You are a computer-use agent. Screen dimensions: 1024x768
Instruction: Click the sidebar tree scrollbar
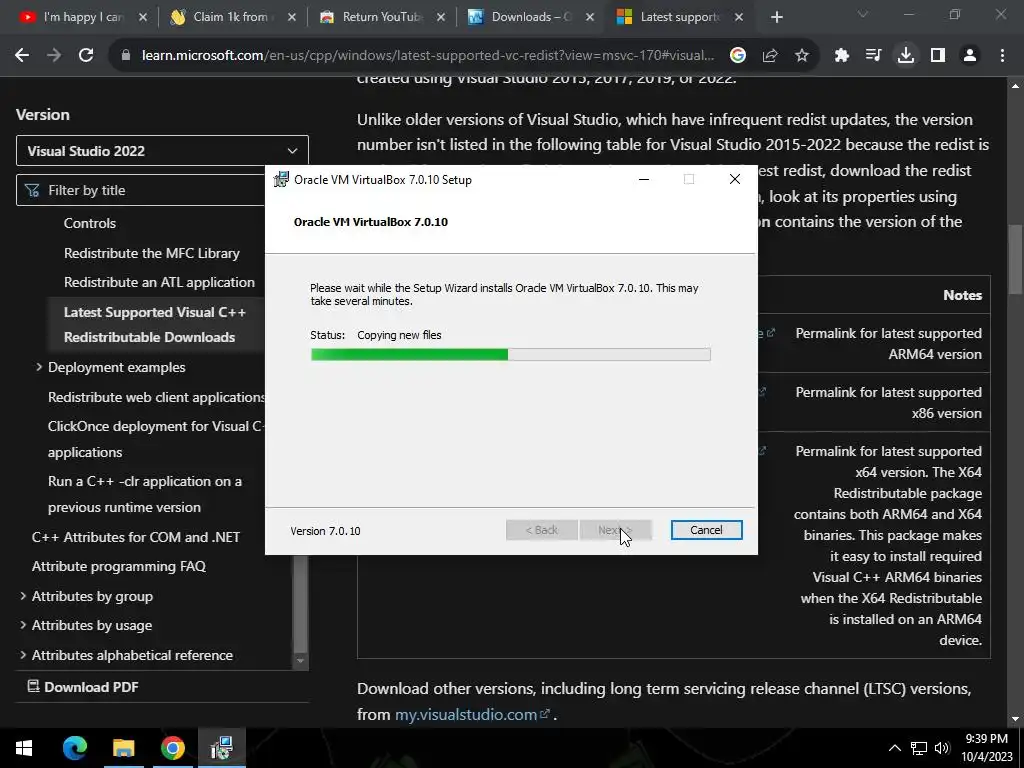click(300, 604)
